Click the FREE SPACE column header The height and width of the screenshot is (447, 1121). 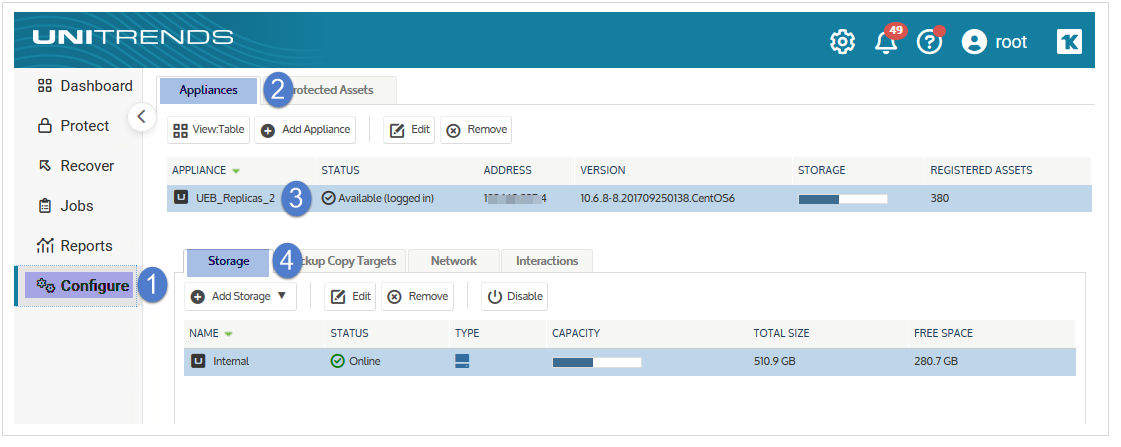943,333
